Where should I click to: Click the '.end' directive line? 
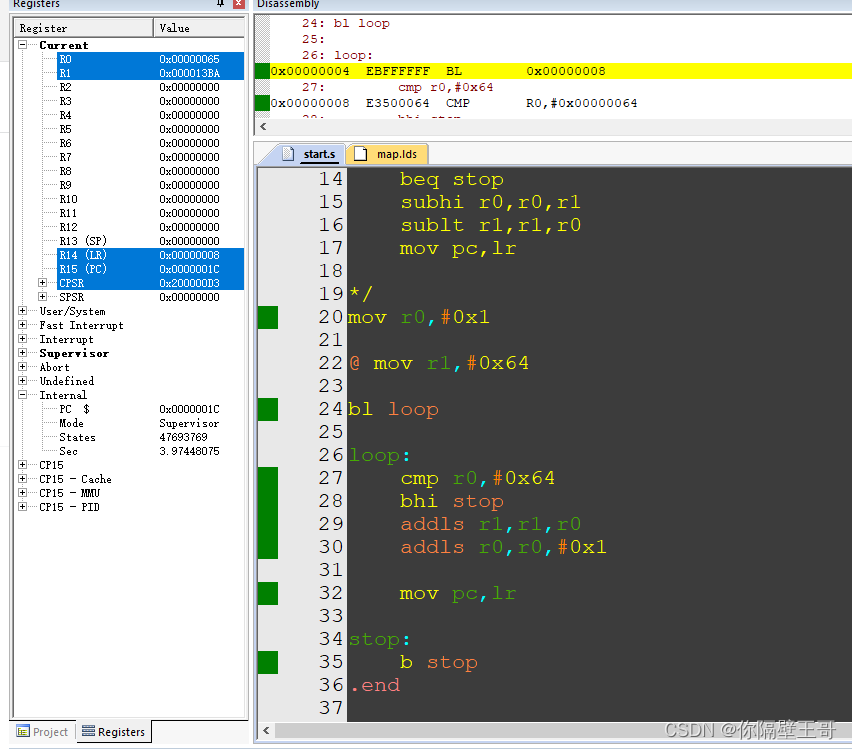(x=374, y=685)
